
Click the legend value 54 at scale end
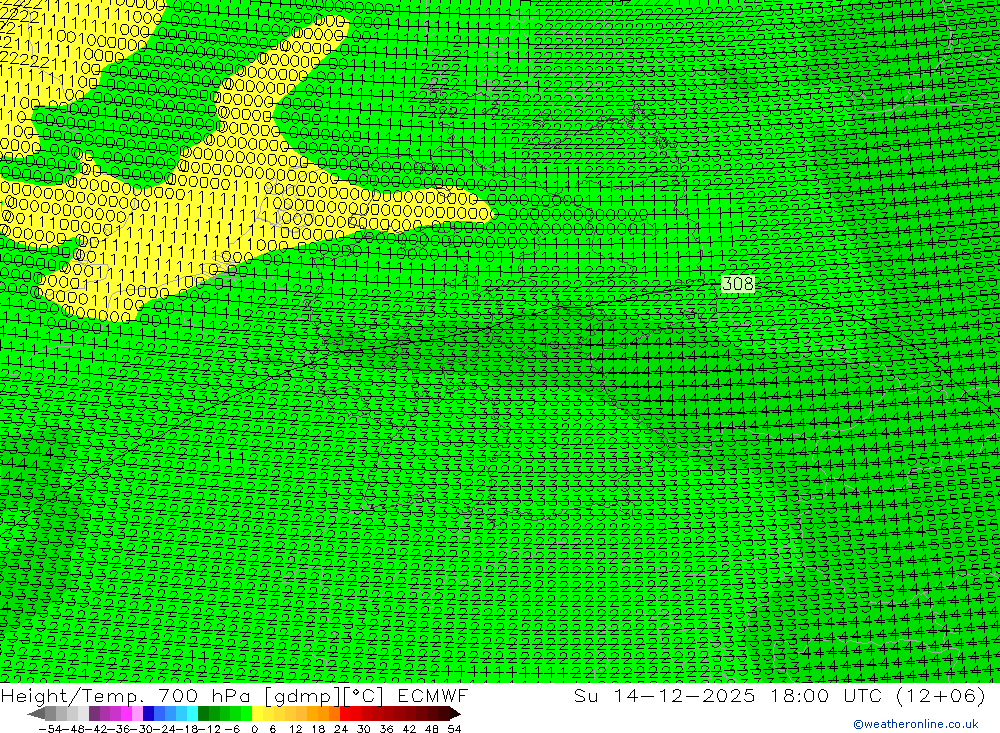pos(454,729)
